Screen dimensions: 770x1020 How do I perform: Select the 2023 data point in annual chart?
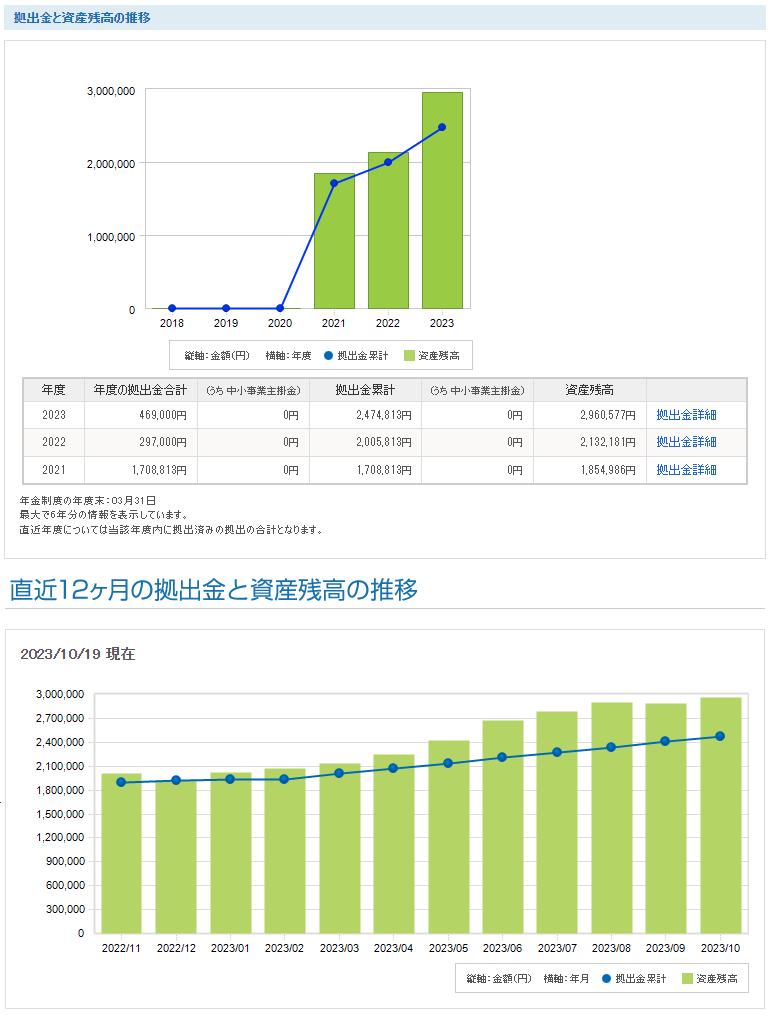[442, 127]
